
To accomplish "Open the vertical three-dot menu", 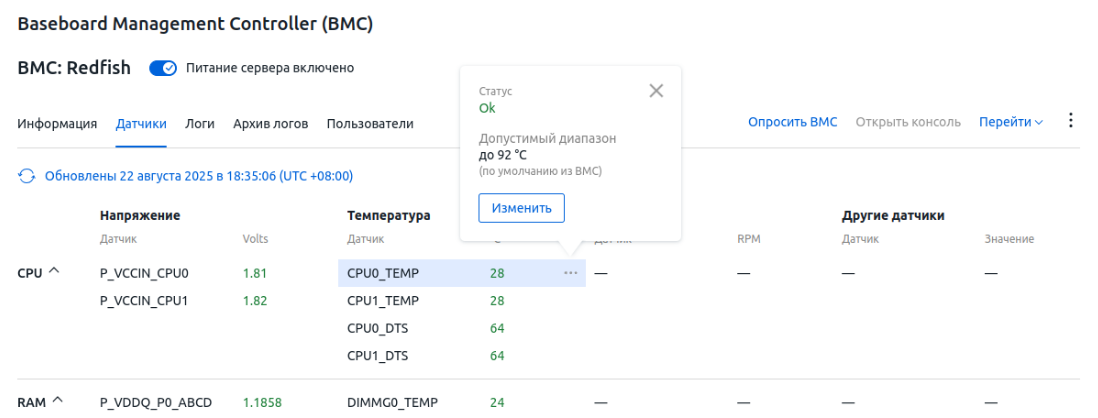I will 1071,121.
